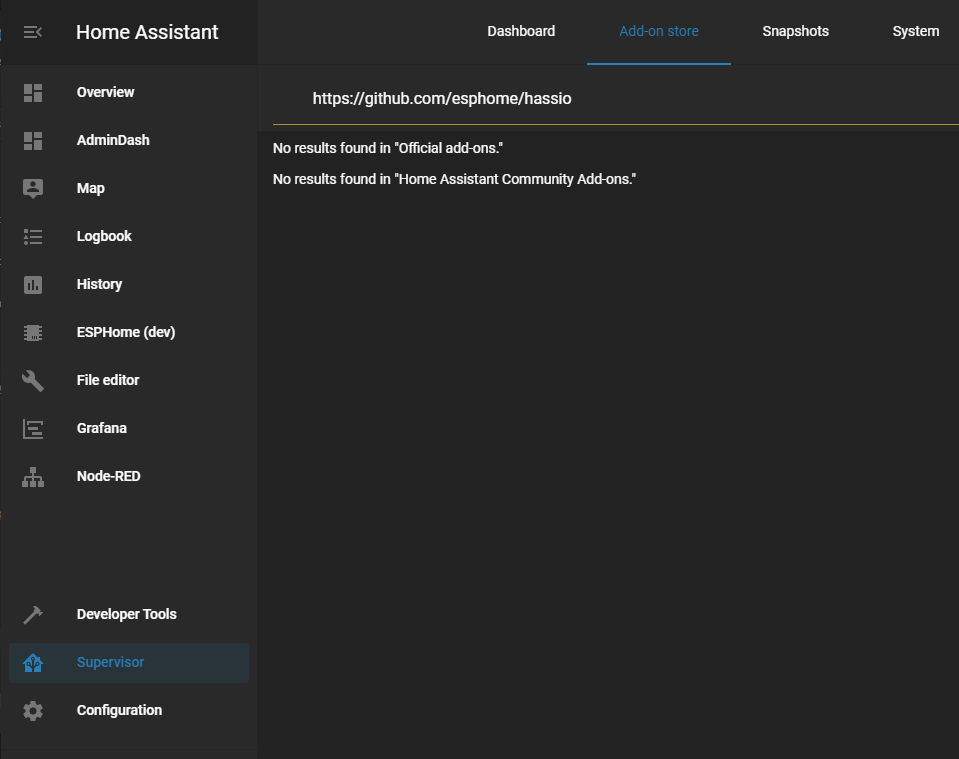Viewport: 959px width, 759px height.
Task: Select the Add-on store tab
Action: coord(658,31)
